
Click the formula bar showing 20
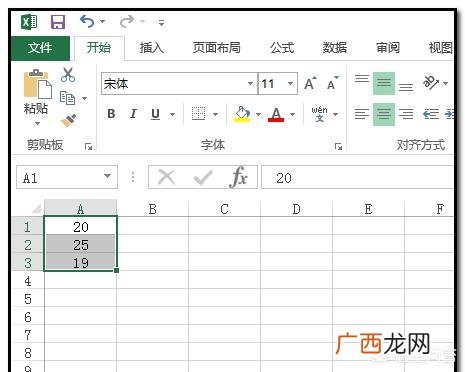pyautogui.click(x=358, y=177)
